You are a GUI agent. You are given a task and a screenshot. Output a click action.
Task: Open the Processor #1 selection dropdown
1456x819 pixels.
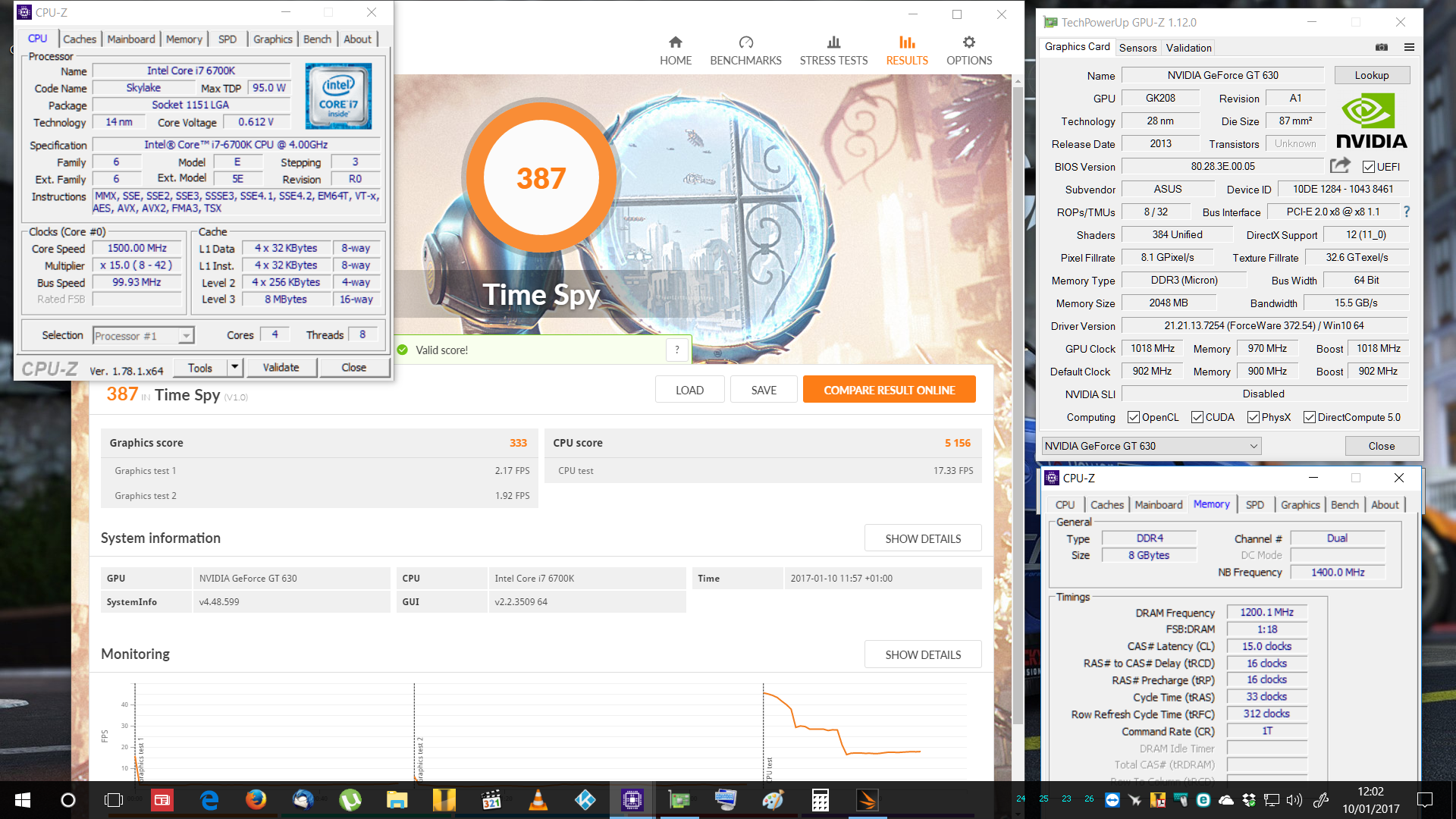pos(143,335)
